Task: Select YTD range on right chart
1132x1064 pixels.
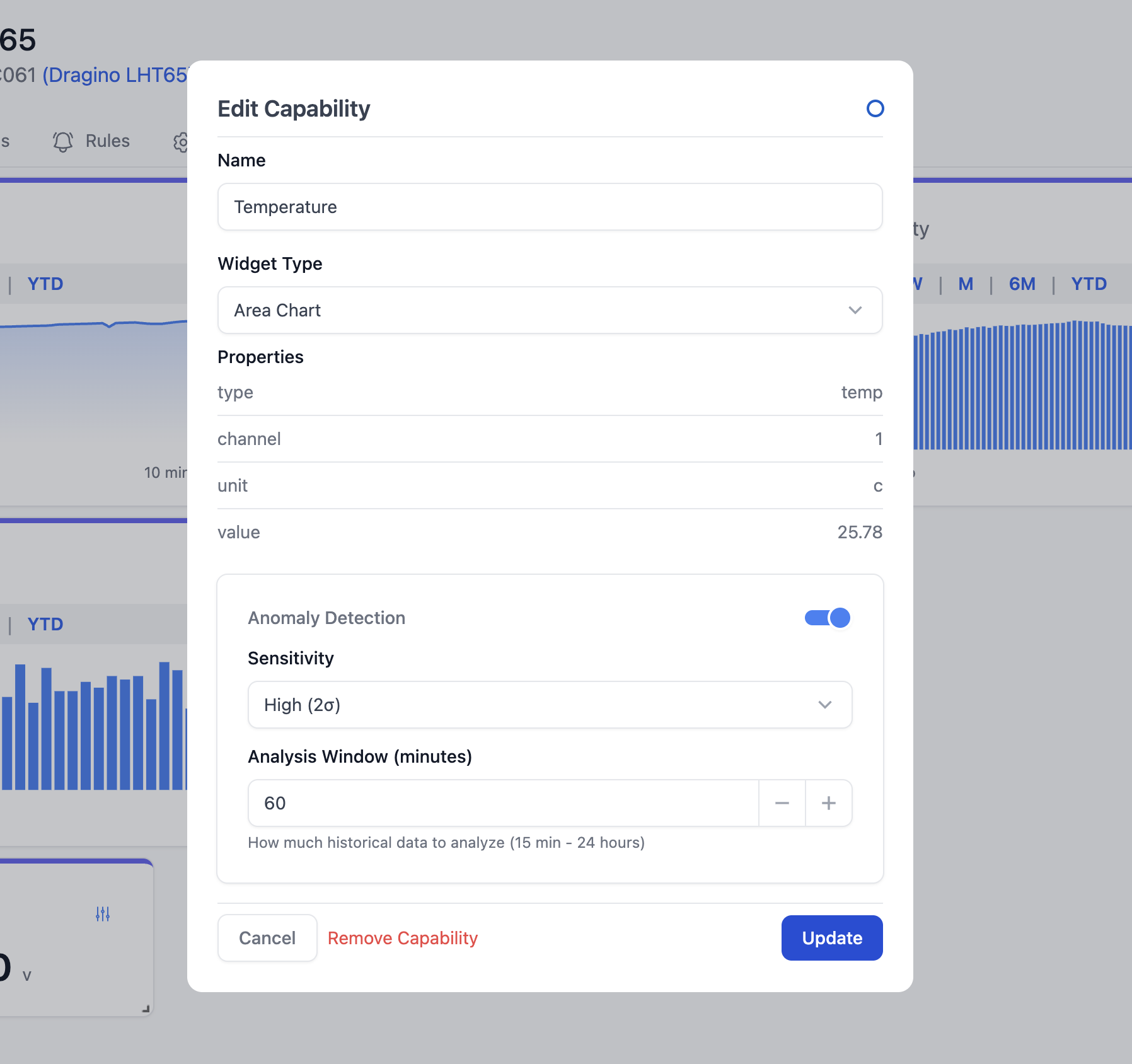Action: click(1089, 284)
